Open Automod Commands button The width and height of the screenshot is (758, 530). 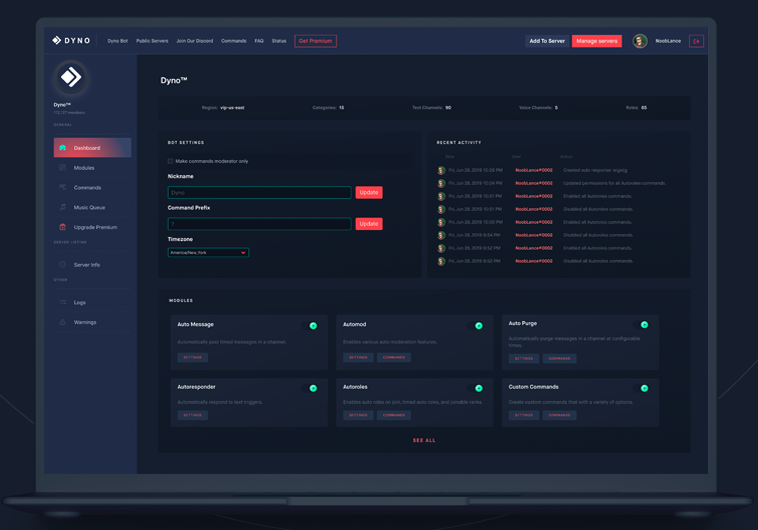[394, 357]
